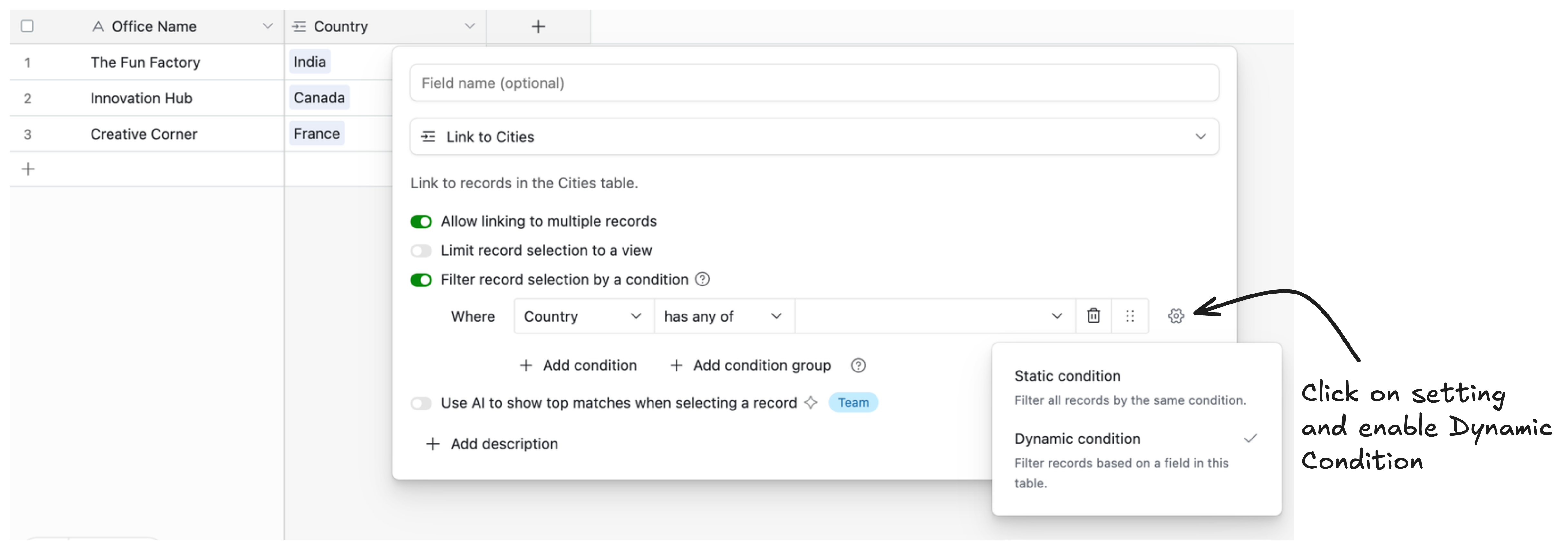Disable Filter record selection by a condition

[x=421, y=280]
